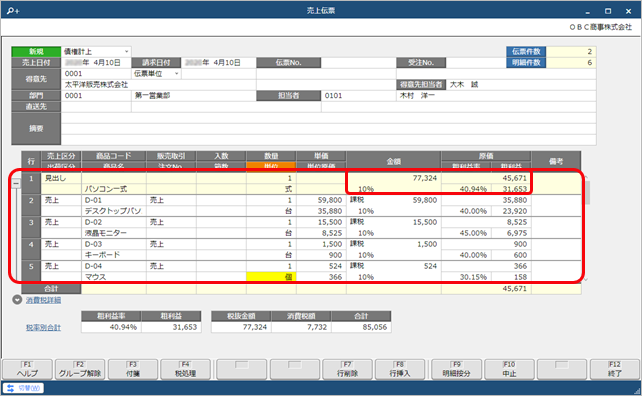
Task: Click the 新規 green status label
Action: (x=36, y=52)
